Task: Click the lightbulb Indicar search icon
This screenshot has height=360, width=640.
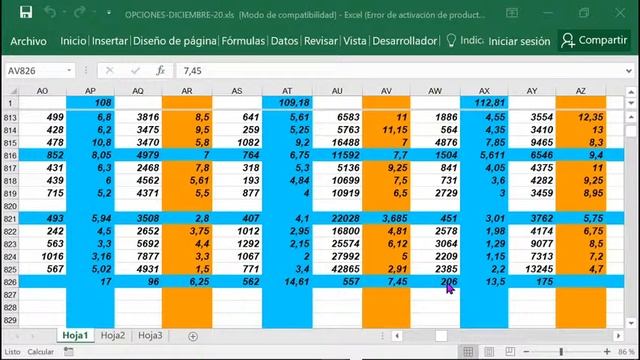Action: click(451, 40)
